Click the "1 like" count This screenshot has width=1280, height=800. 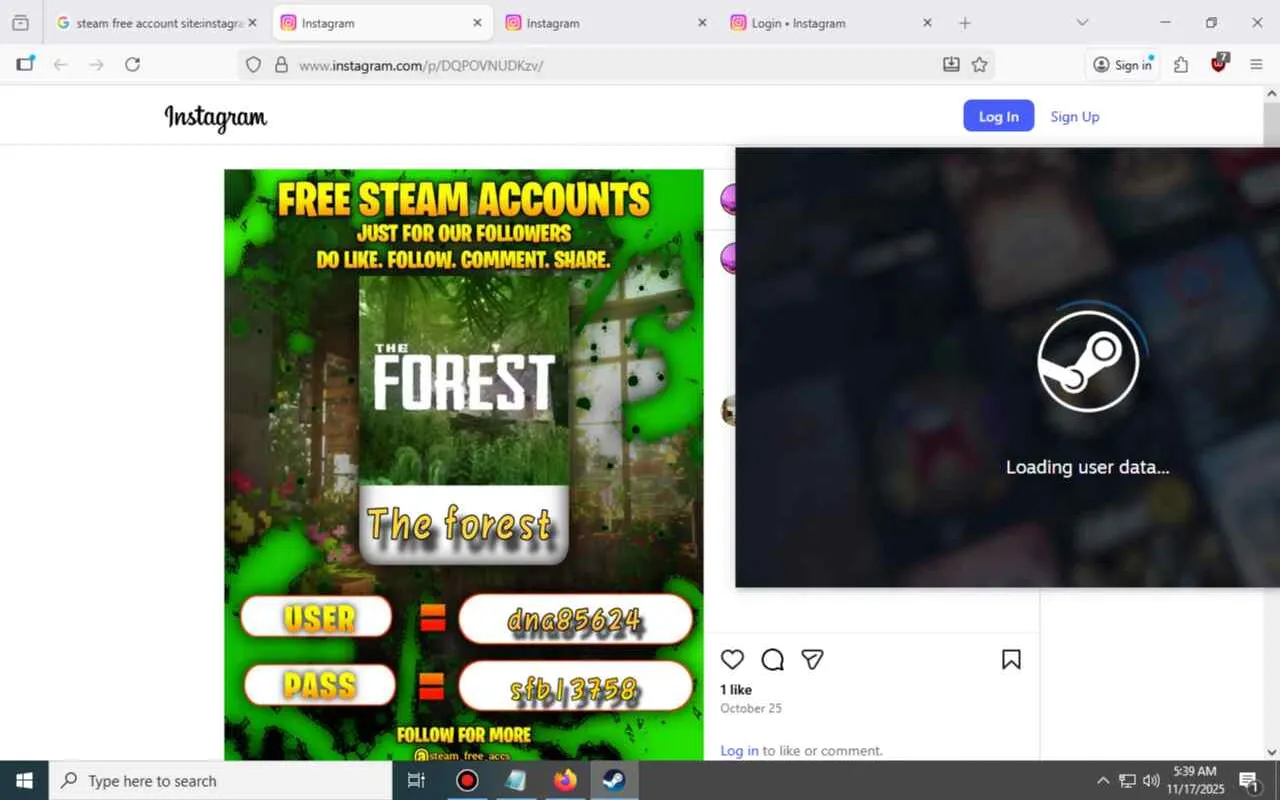pos(736,690)
